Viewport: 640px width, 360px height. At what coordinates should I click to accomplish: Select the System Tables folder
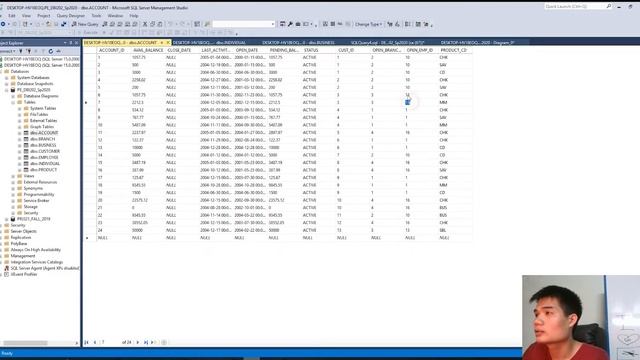coord(43,108)
